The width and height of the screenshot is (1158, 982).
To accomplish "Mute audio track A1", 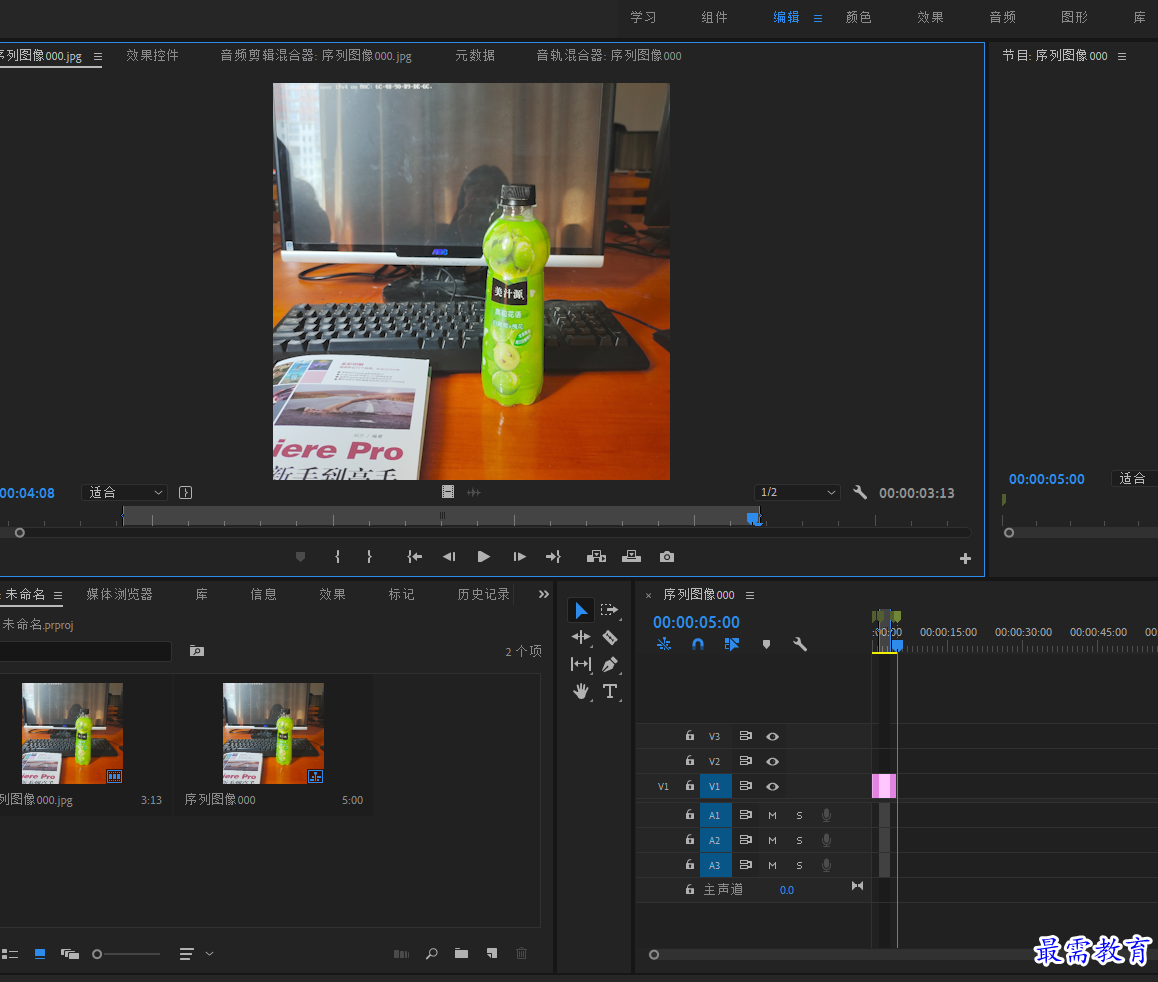I will (772, 815).
